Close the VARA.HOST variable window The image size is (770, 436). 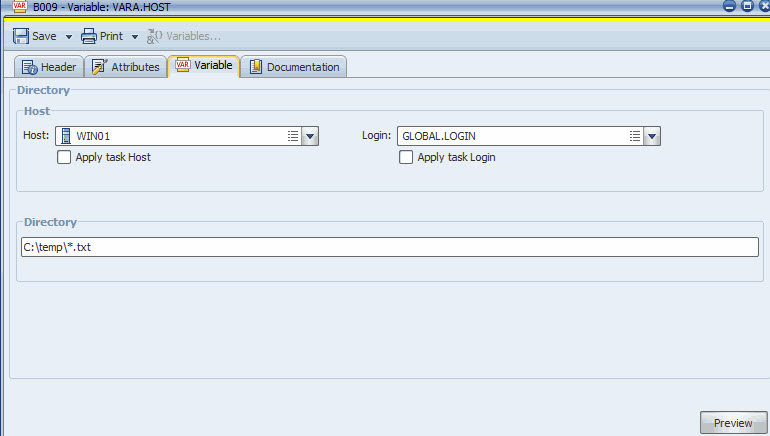pyautogui.click(x=762, y=6)
